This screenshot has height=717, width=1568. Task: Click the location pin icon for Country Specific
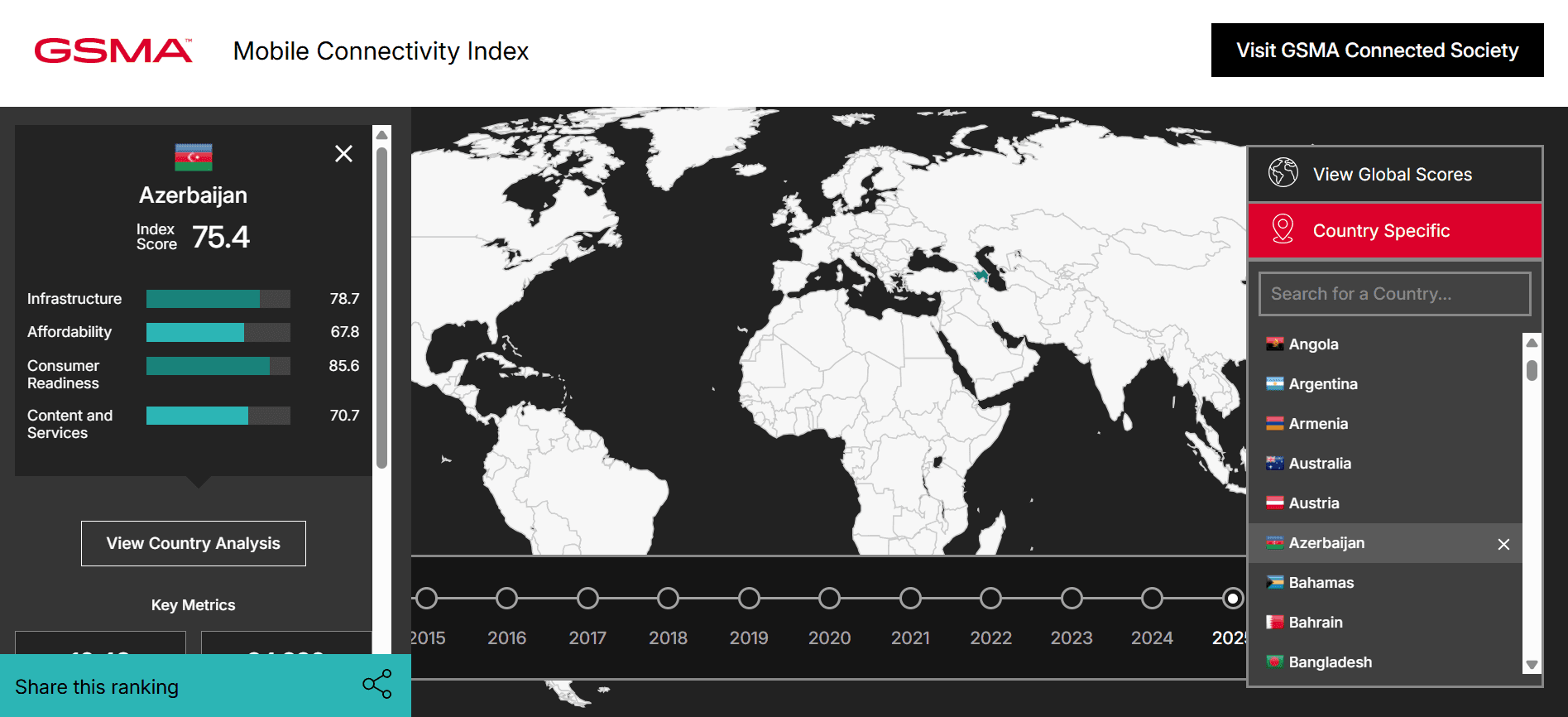[1283, 229]
